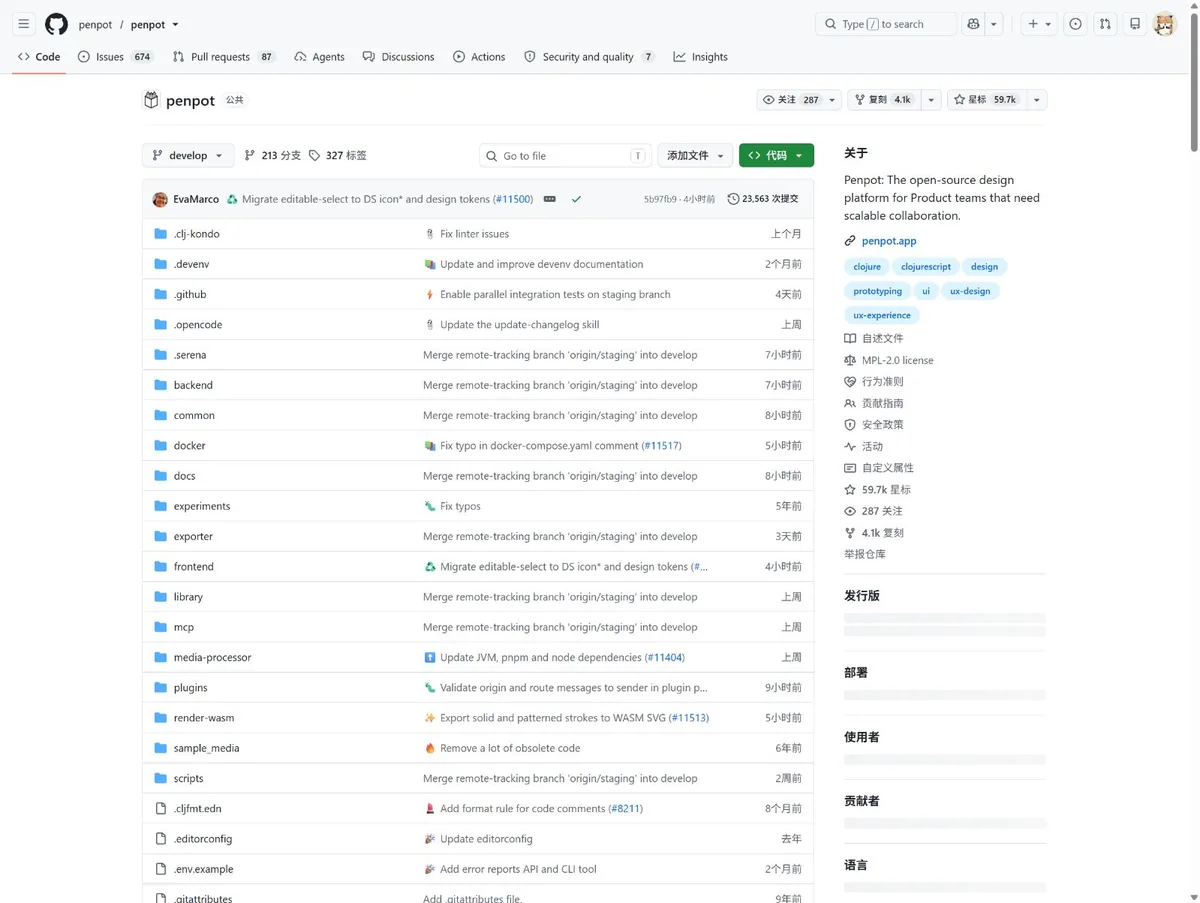Screen dimensions: 1200x903
Task: Click the tag icon for 327 tags
Action: (314, 155)
